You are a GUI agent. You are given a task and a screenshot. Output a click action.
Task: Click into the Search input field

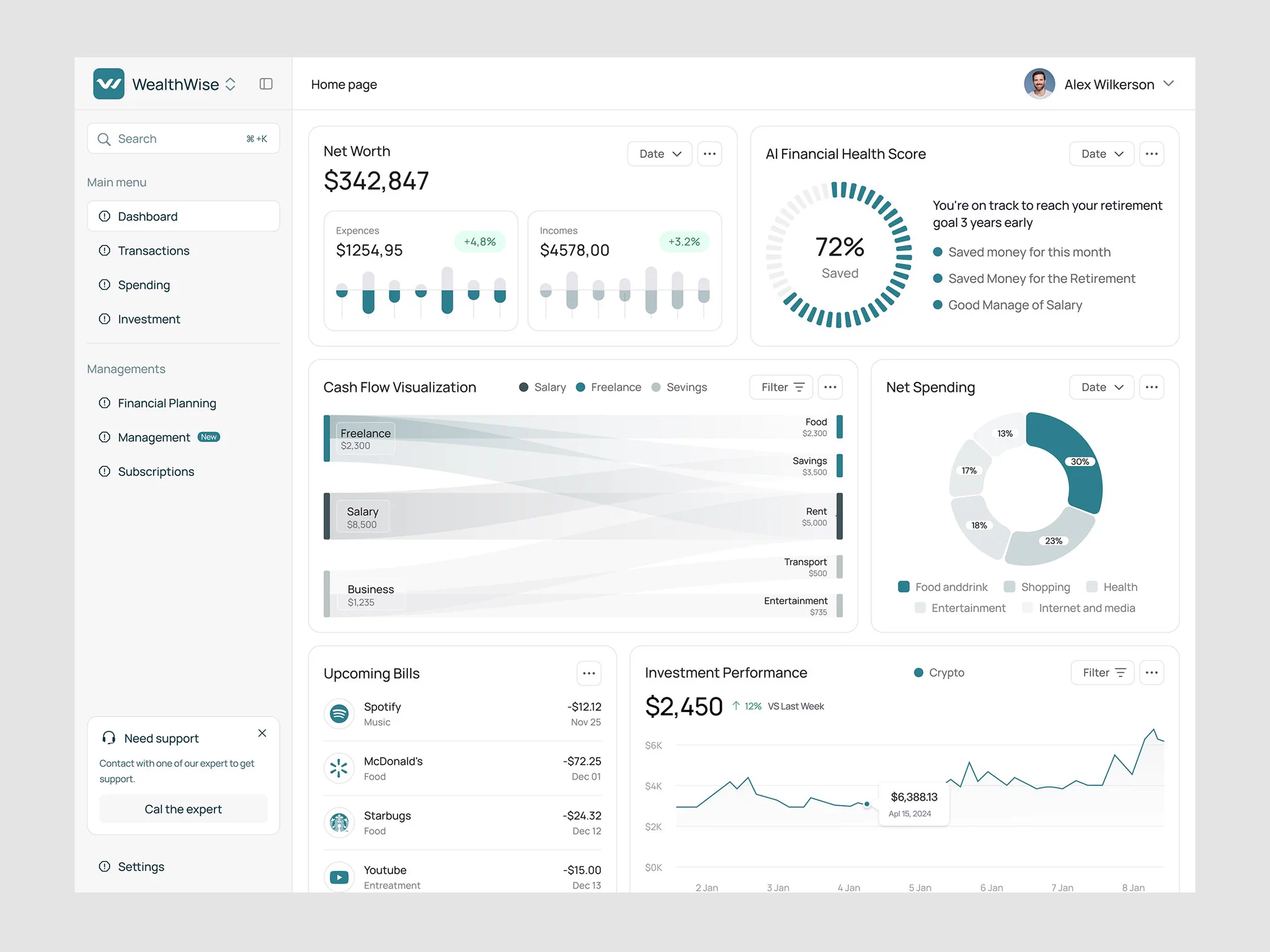(x=184, y=139)
